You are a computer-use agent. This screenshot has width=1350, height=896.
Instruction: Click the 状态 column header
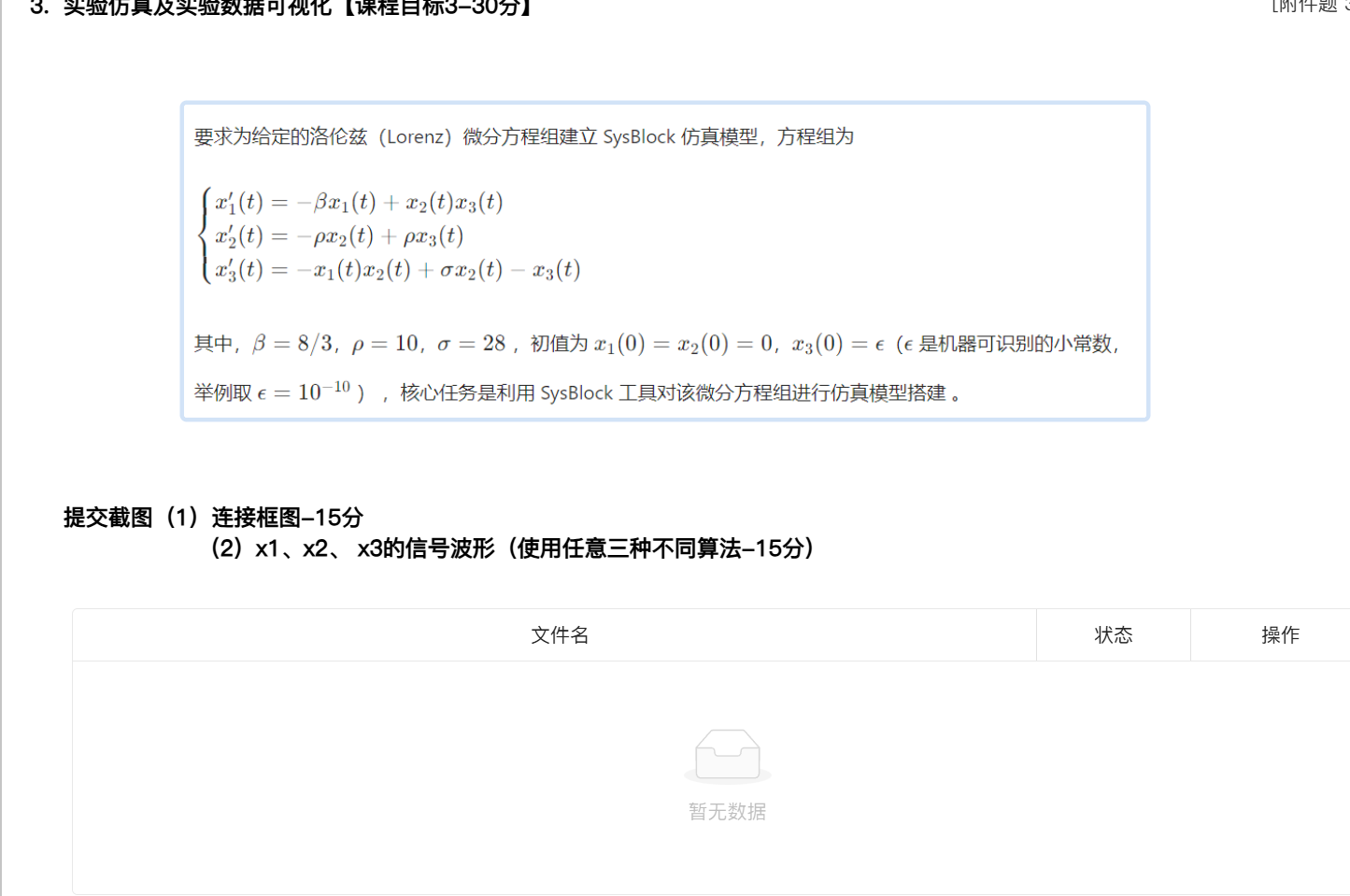point(1114,635)
